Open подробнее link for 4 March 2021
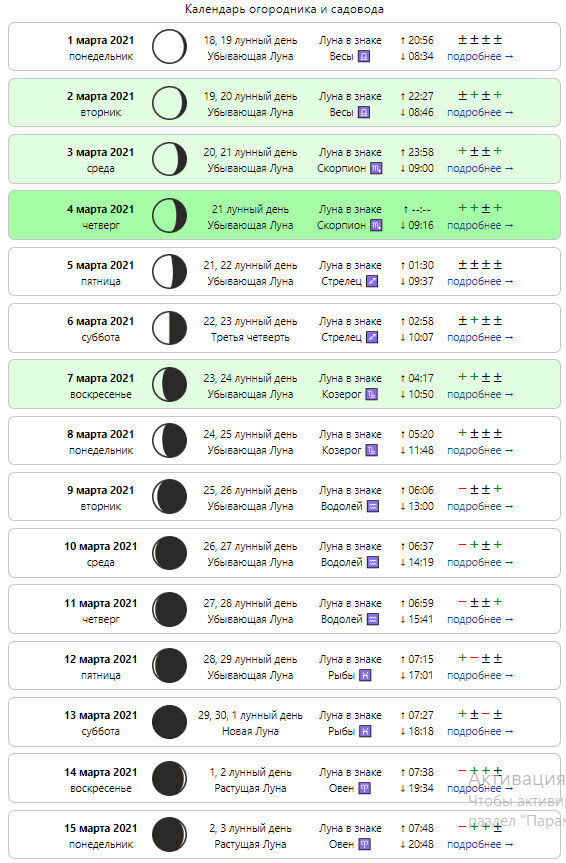The width and height of the screenshot is (566, 863). coord(480,225)
